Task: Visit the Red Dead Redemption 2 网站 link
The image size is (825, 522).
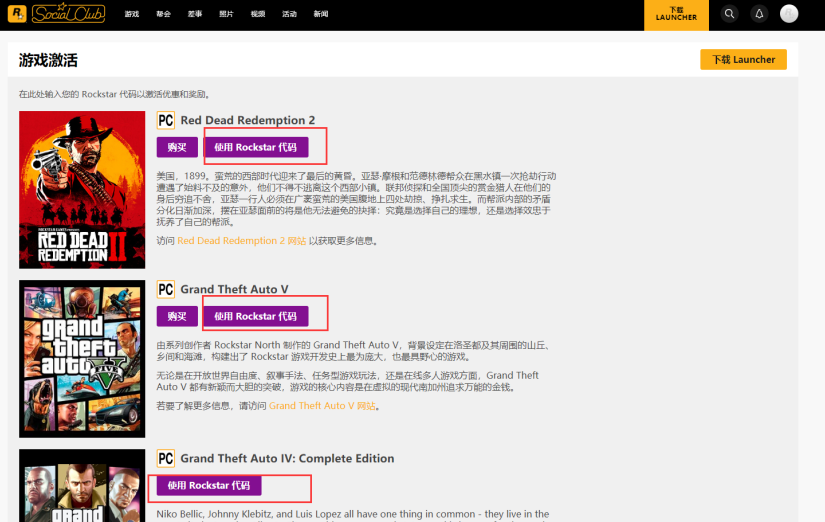Action: (242, 241)
